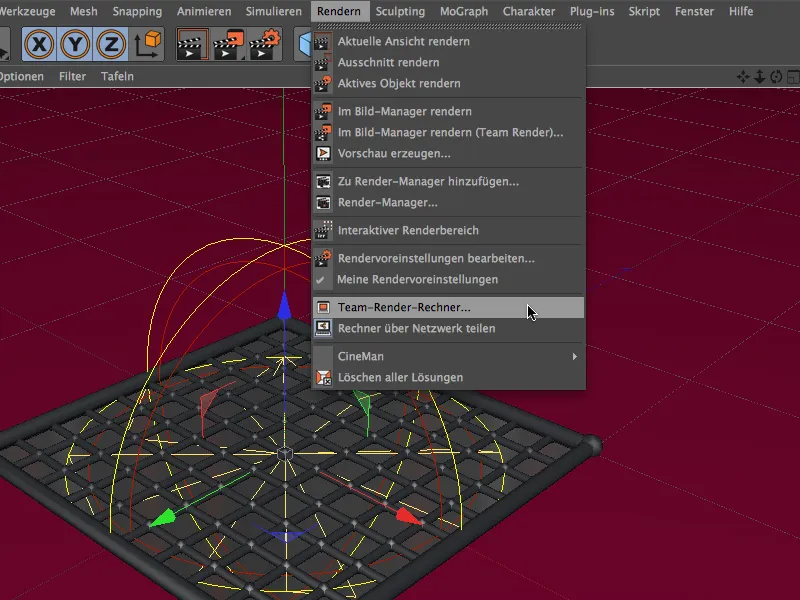
Task: Click the view layout switch icon in viewport corner
Action: pyautogui.click(x=793, y=77)
